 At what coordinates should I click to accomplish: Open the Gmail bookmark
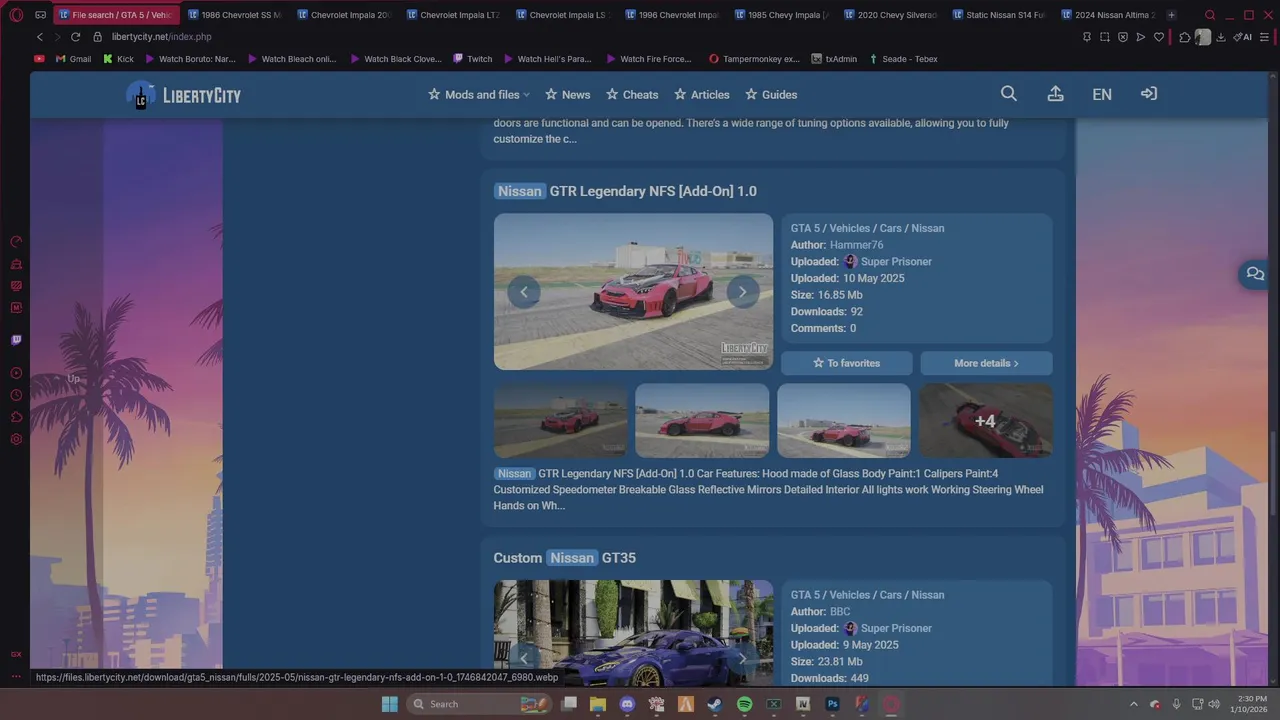point(73,59)
